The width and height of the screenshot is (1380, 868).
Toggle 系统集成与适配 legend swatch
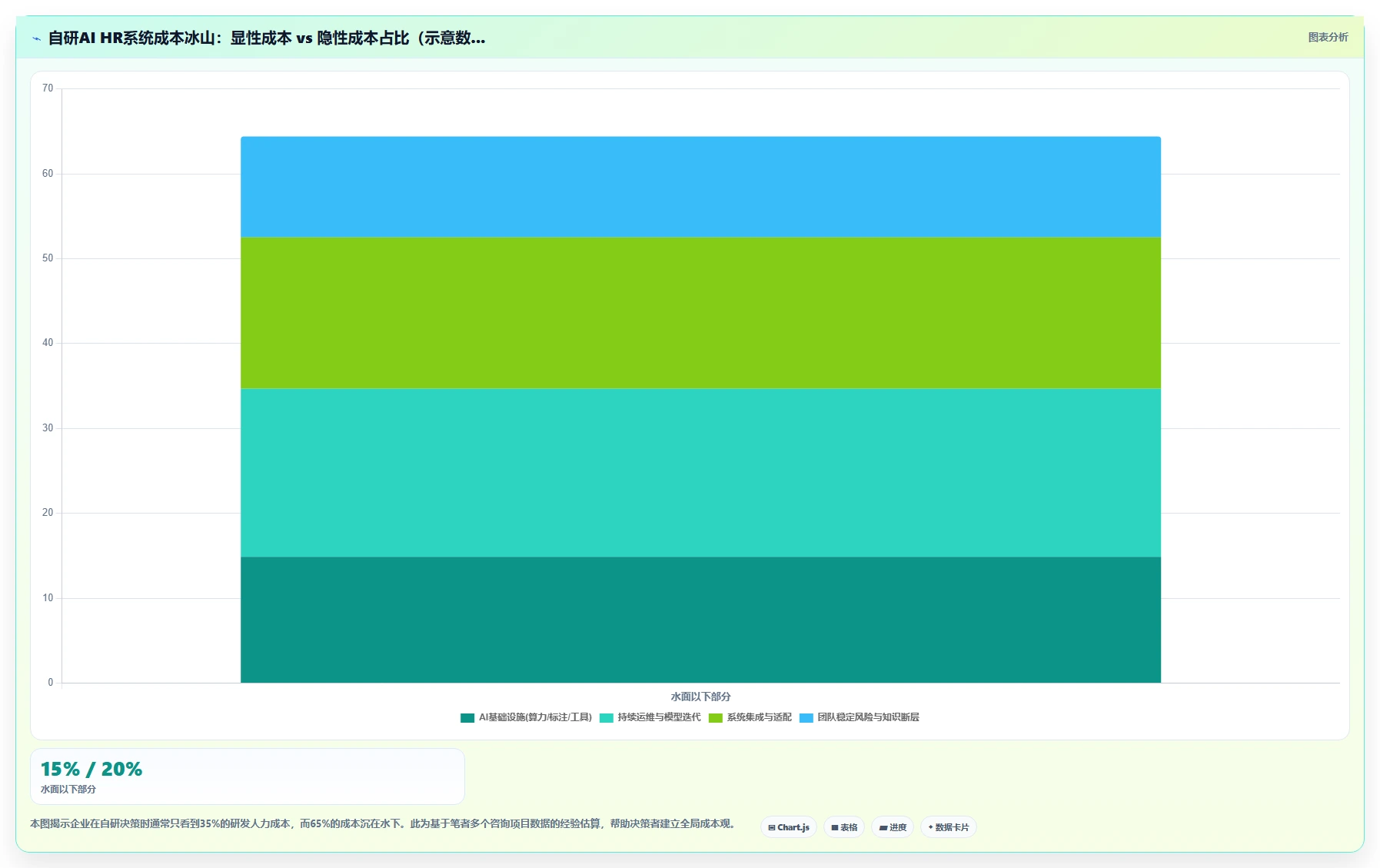716,718
